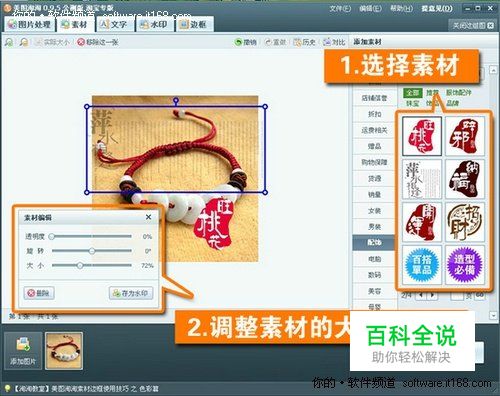500x396 pixels.
Task: Select the 赠品 material category
Action: (x=374, y=146)
